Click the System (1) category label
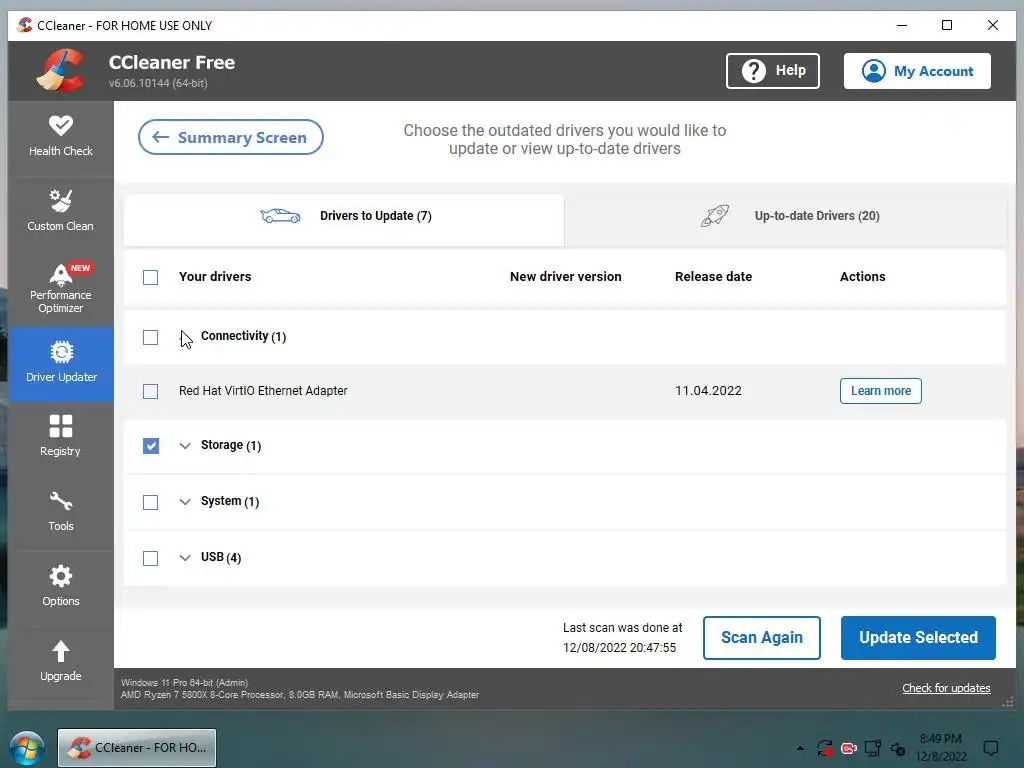Viewport: 1024px width, 768px height. [x=230, y=501]
